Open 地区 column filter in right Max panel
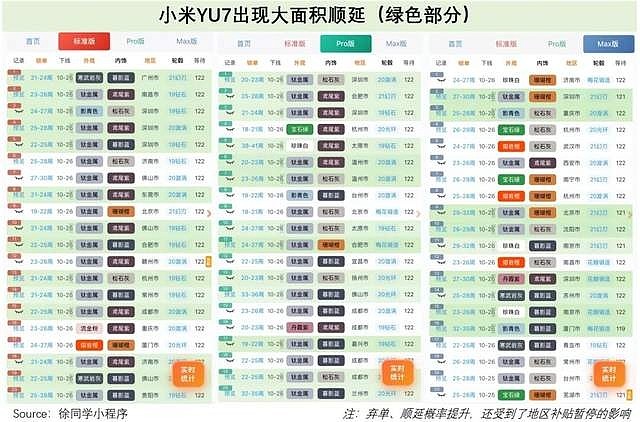 (571, 63)
